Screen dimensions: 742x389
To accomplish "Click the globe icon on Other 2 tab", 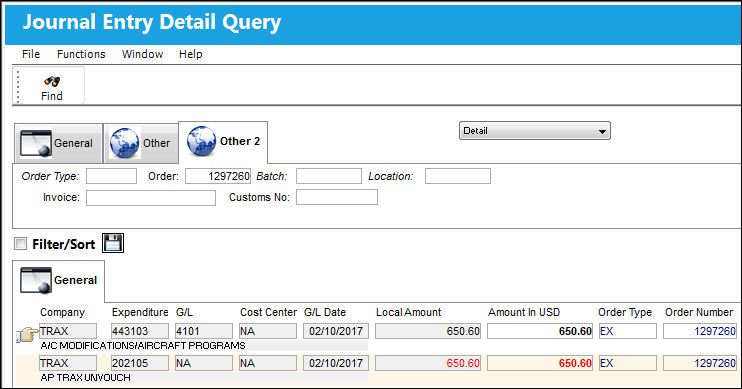I will pyautogui.click(x=202, y=141).
